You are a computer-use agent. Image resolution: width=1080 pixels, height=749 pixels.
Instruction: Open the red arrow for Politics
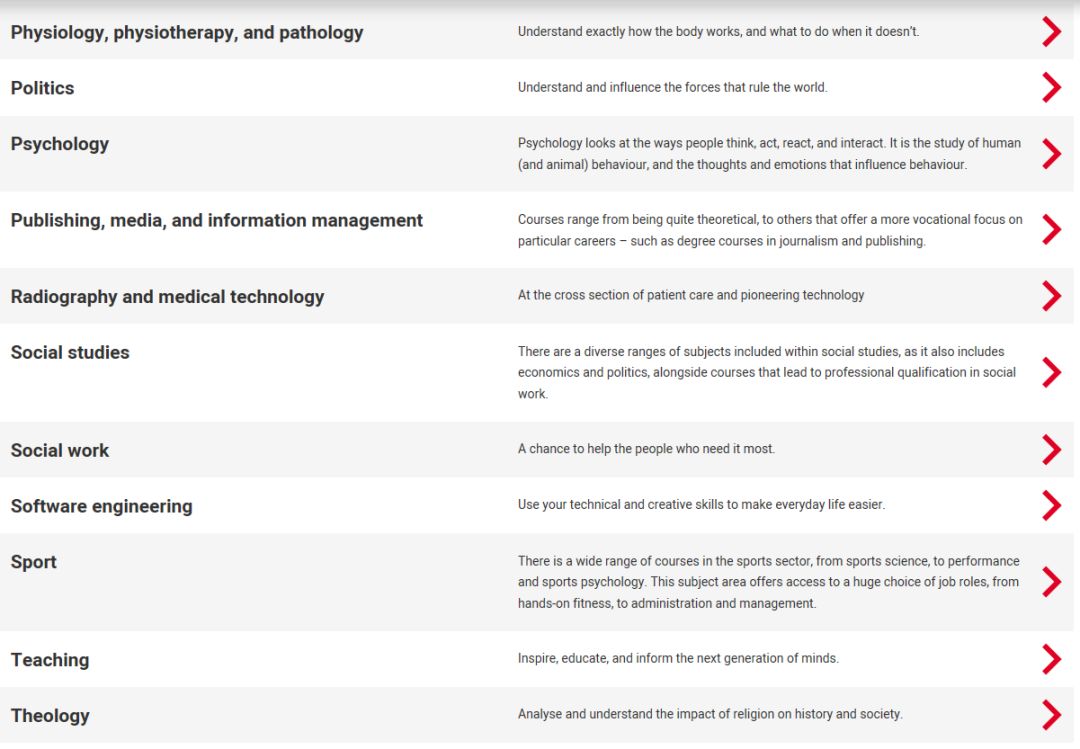(x=1051, y=88)
